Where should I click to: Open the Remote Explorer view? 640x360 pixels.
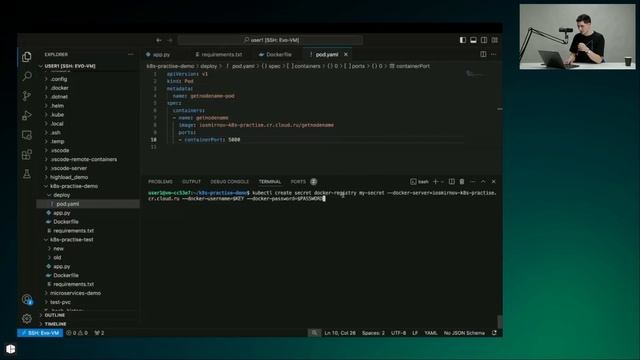coord(27,135)
